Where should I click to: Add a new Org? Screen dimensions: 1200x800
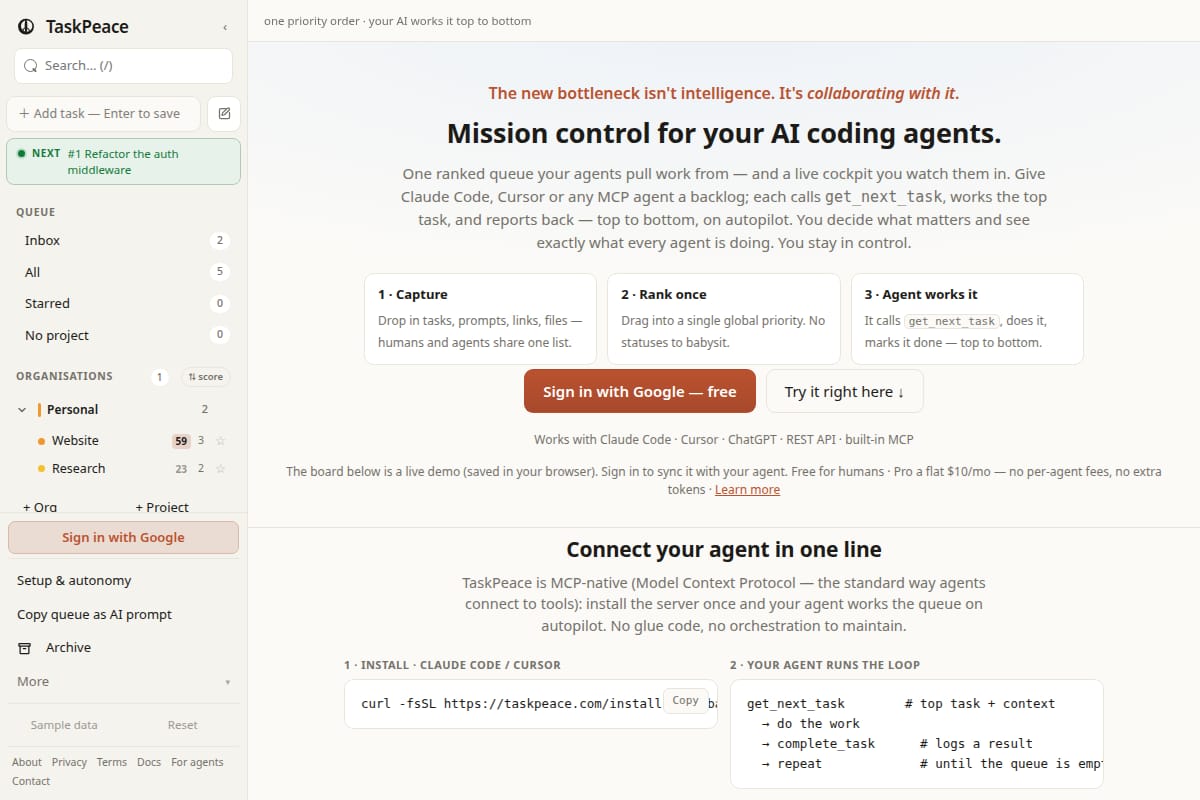point(40,507)
